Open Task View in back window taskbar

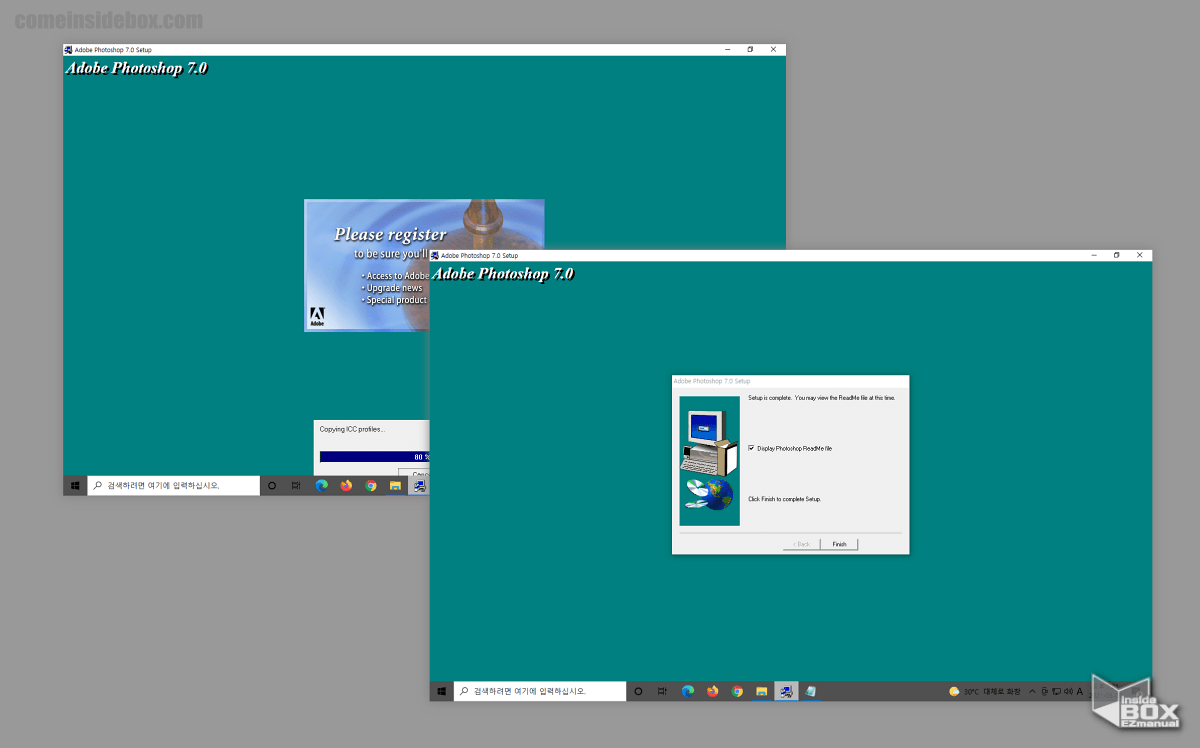[296, 485]
